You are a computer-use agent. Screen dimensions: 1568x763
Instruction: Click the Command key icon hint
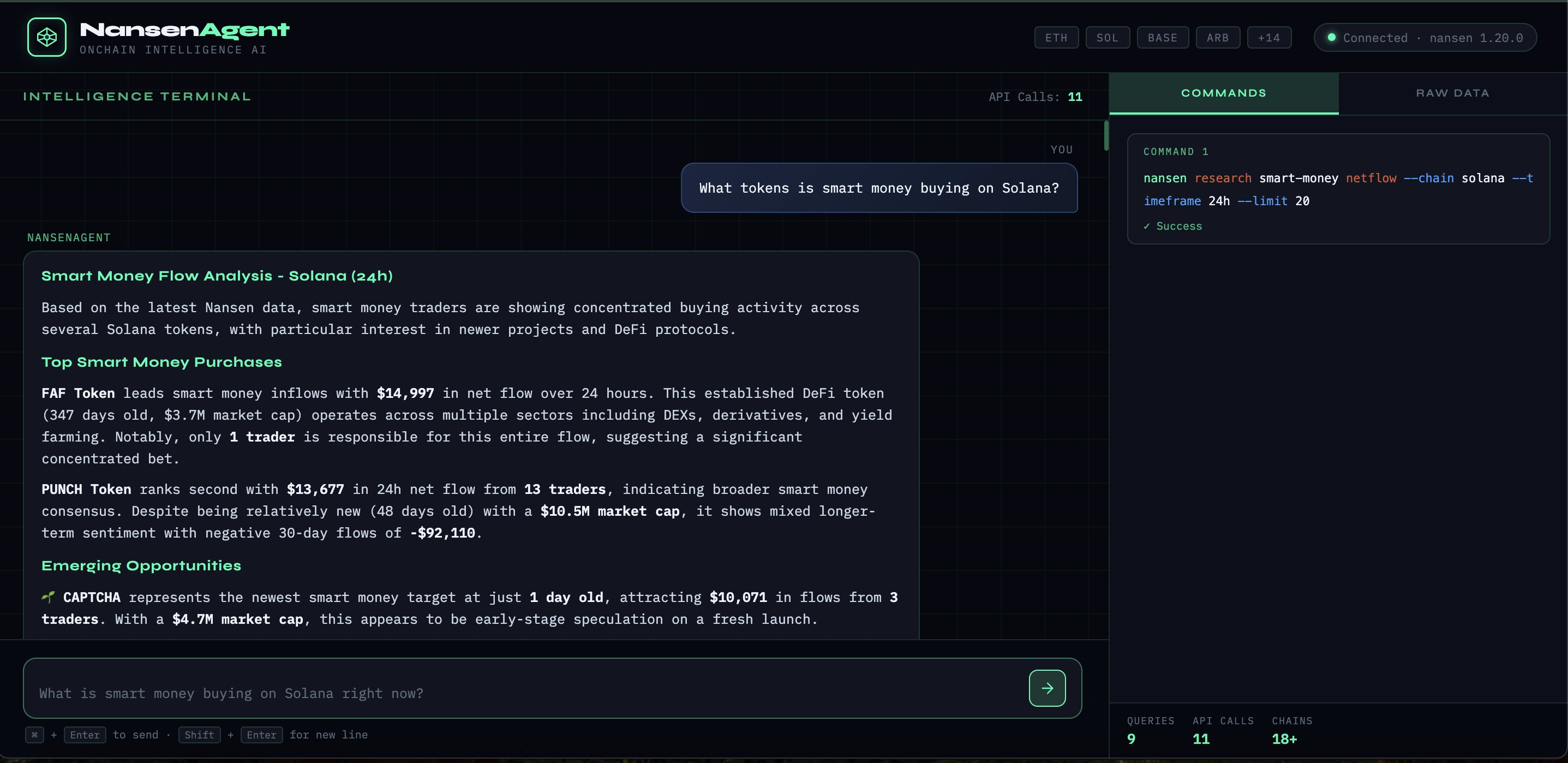[35, 735]
